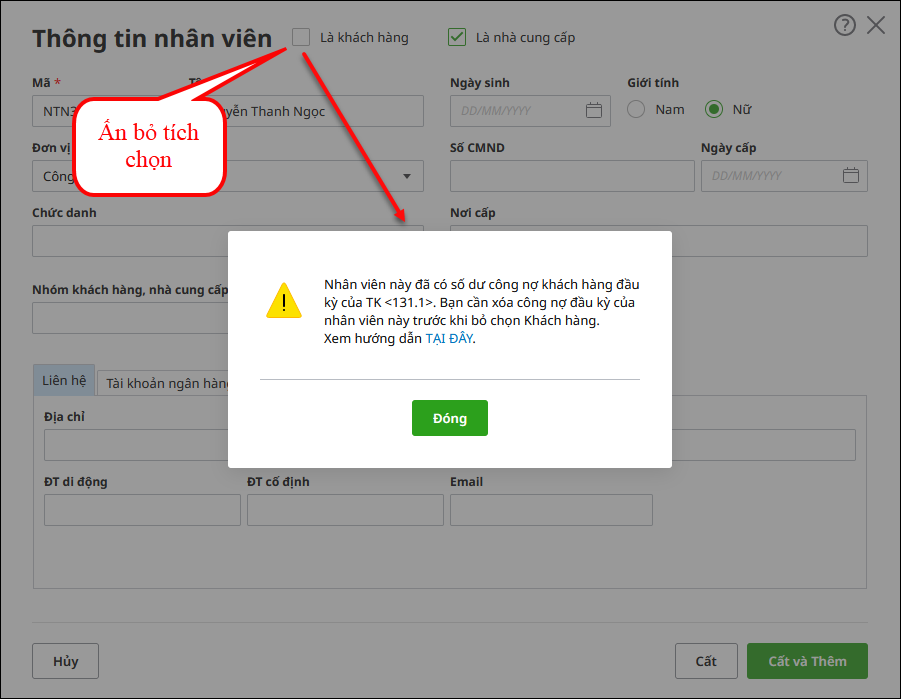The height and width of the screenshot is (699, 901).
Task: Uncheck the Là nhà cung cấp checkbox
Action: click(457, 37)
